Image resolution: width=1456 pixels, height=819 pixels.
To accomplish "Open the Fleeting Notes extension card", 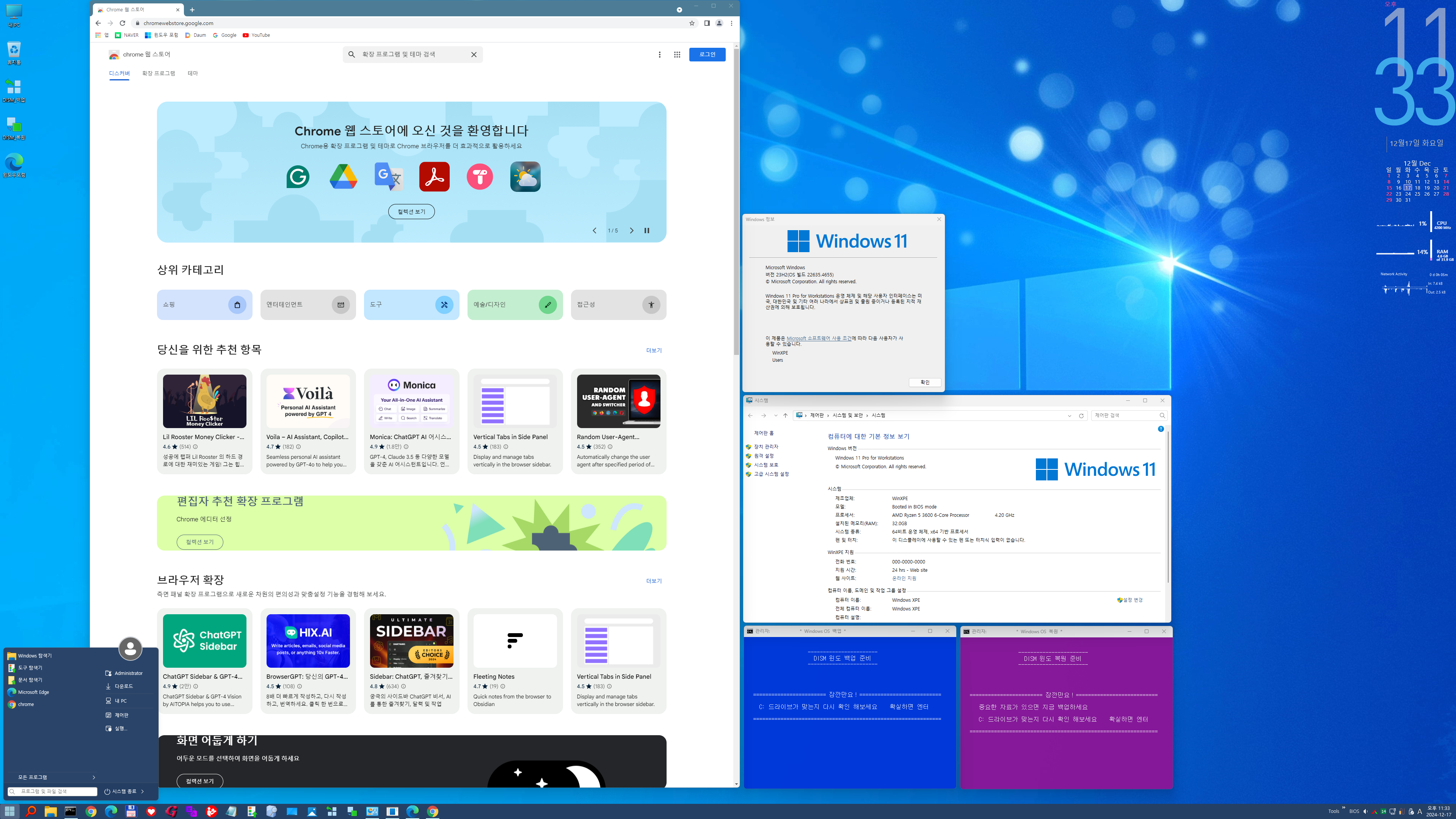I will (515, 661).
